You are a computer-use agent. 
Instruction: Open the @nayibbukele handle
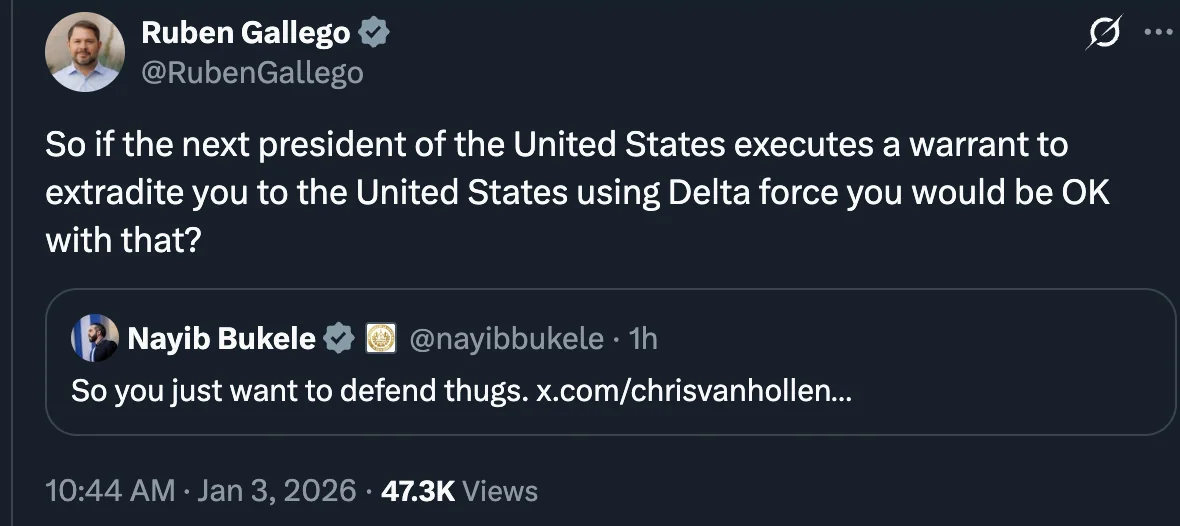click(x=507, y=339)
